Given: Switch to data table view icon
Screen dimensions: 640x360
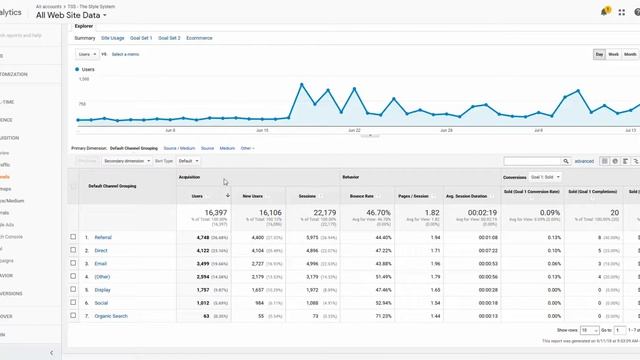Looking at the screenshot, I should point(604,161).
